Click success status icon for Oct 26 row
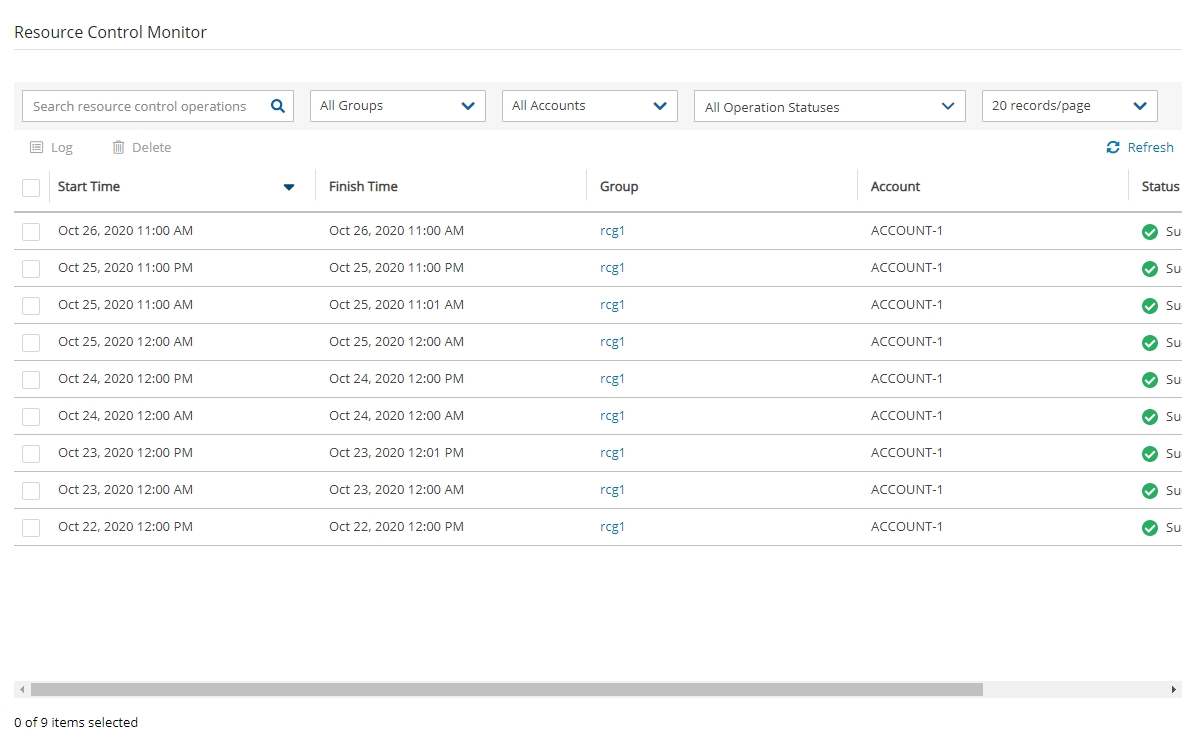 click(x=1150, y=232)
